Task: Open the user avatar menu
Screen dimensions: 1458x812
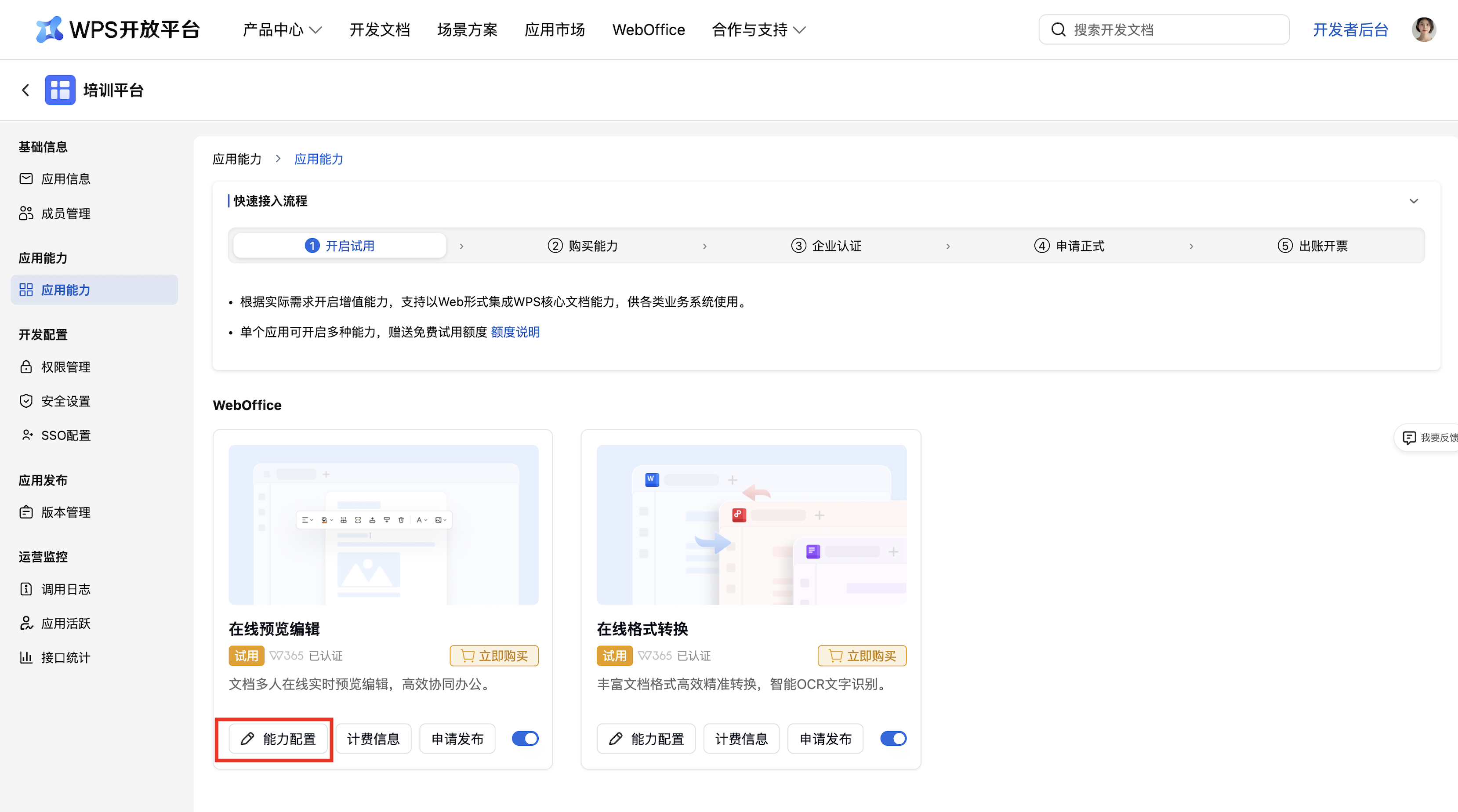Action: click(x=1423, y=29)
